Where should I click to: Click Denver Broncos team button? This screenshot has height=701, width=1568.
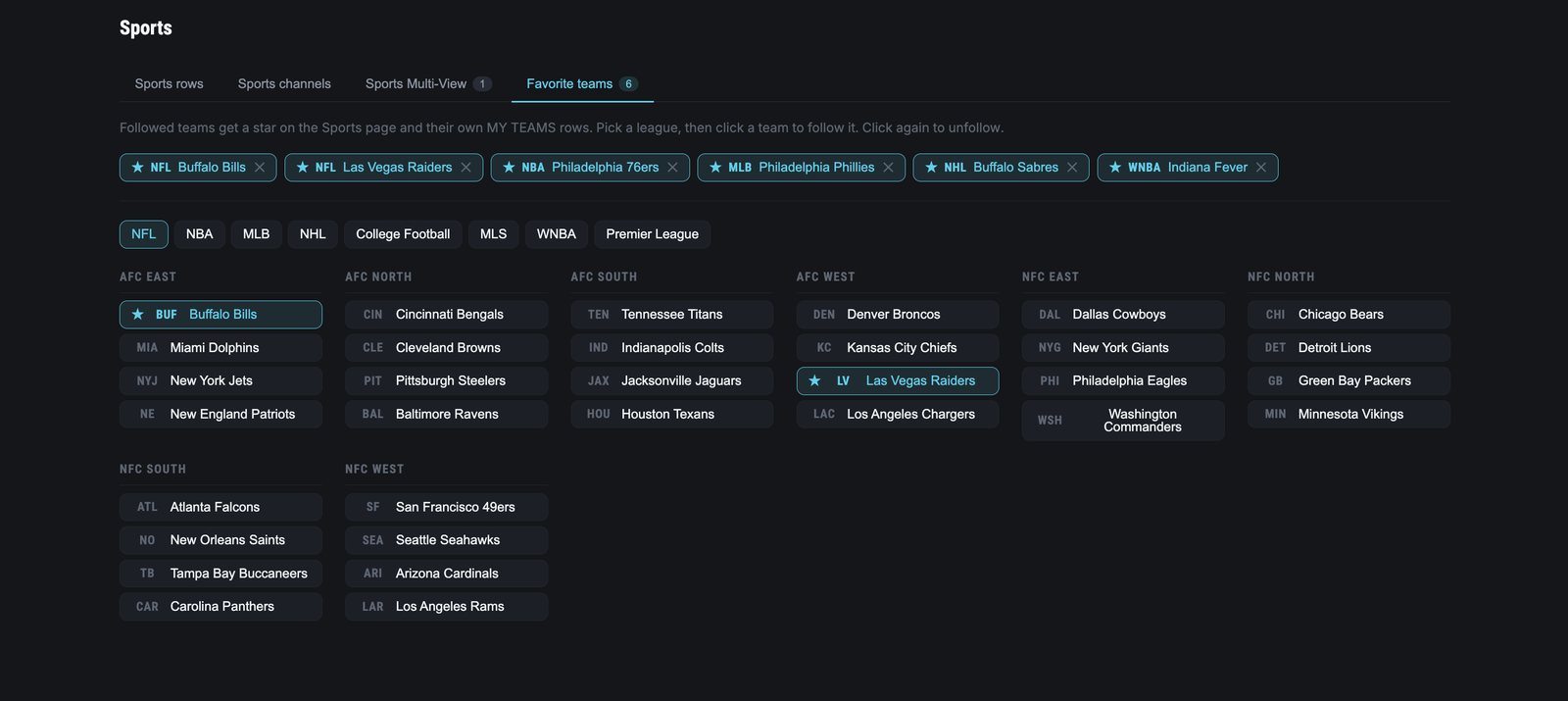[898, 315]
